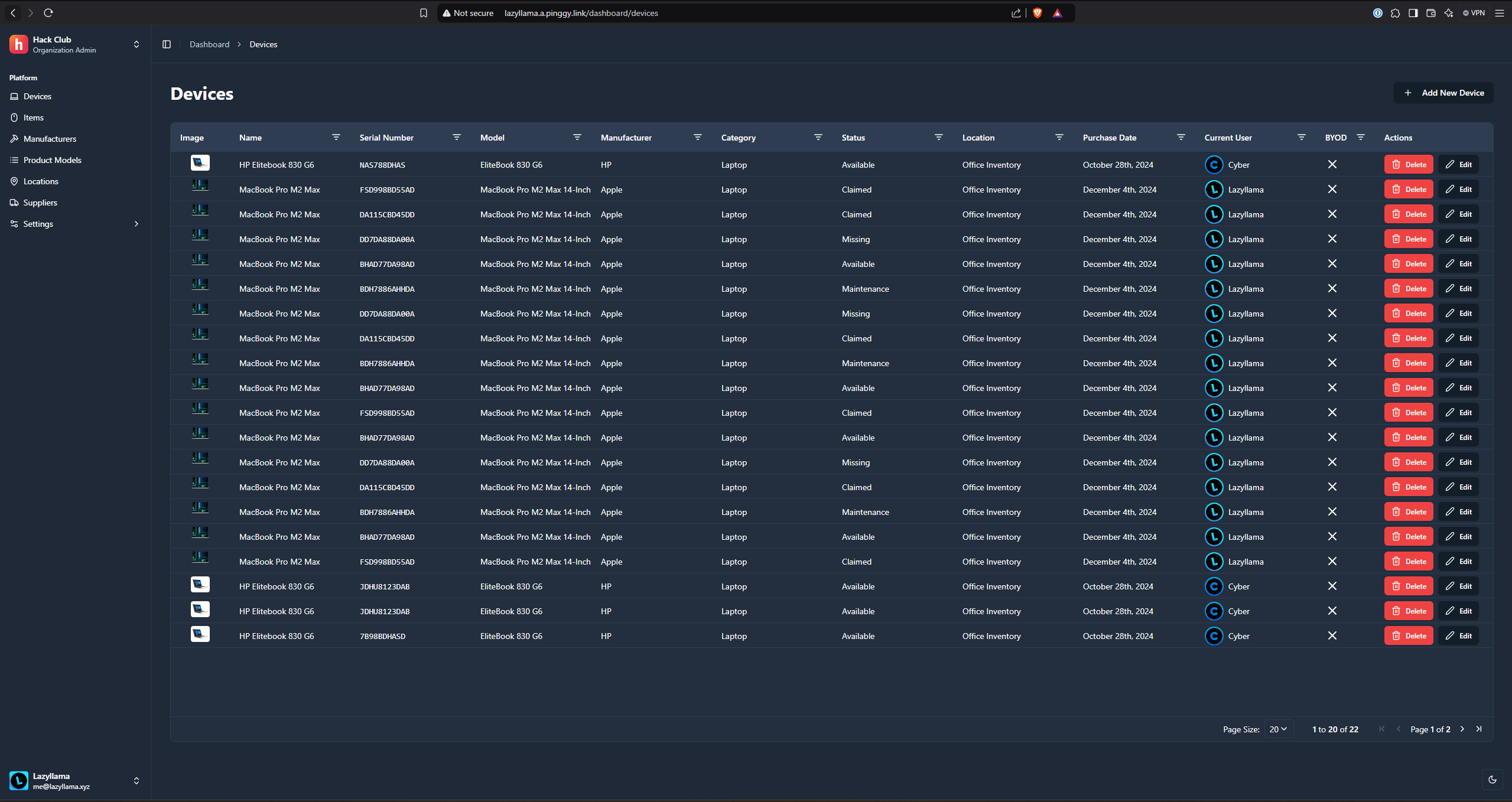Click the browser back arrow

[x=13, y=12]
